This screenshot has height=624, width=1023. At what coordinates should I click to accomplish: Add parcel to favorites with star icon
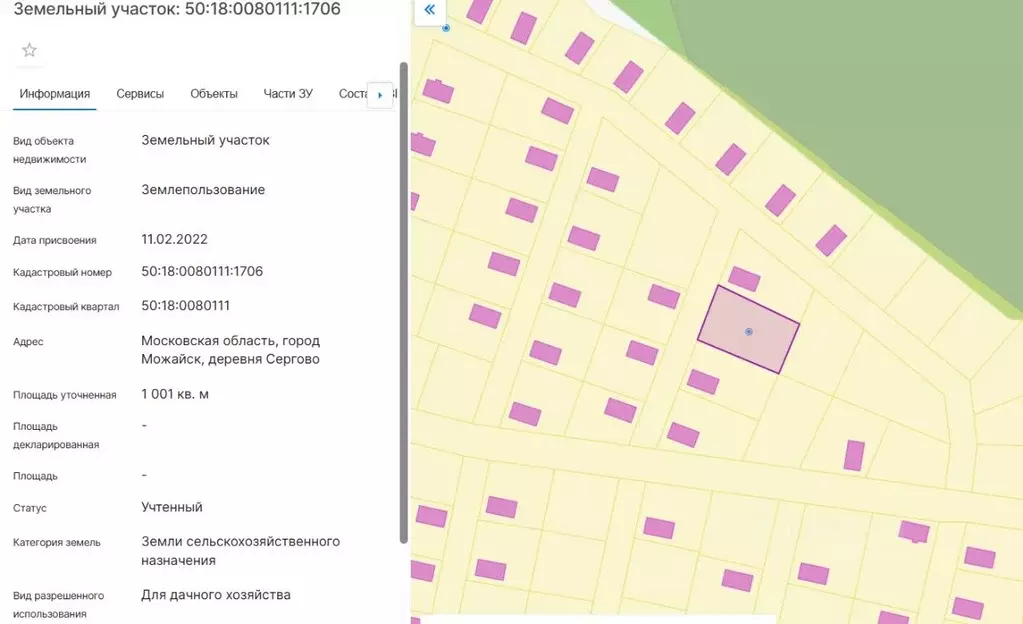29,50
